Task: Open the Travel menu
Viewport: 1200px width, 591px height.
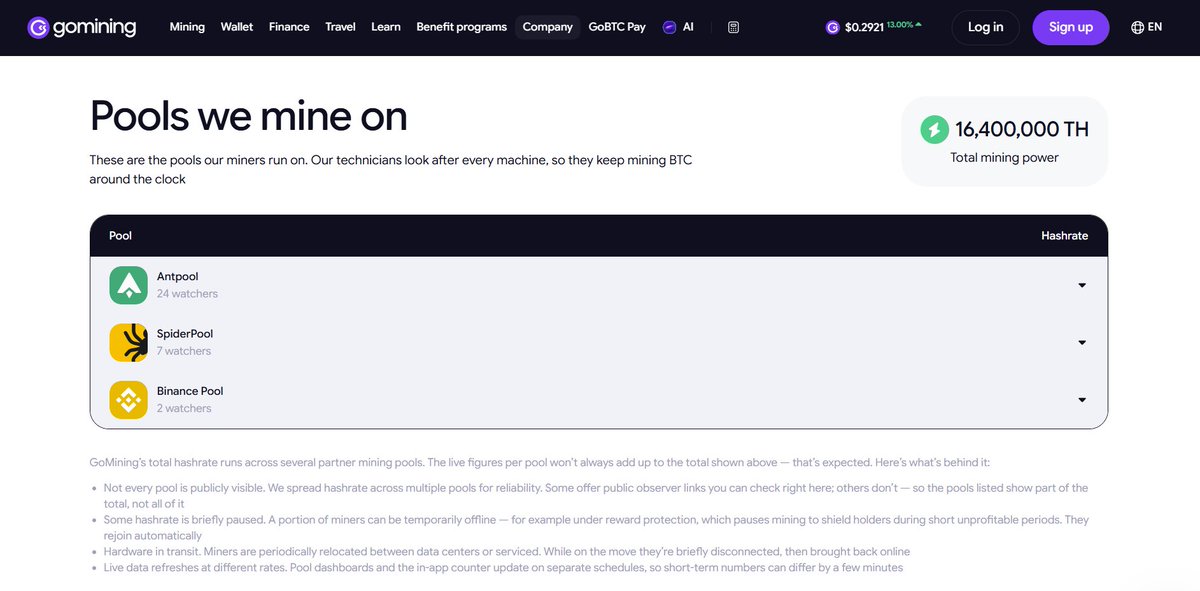Action: [340, 27]
